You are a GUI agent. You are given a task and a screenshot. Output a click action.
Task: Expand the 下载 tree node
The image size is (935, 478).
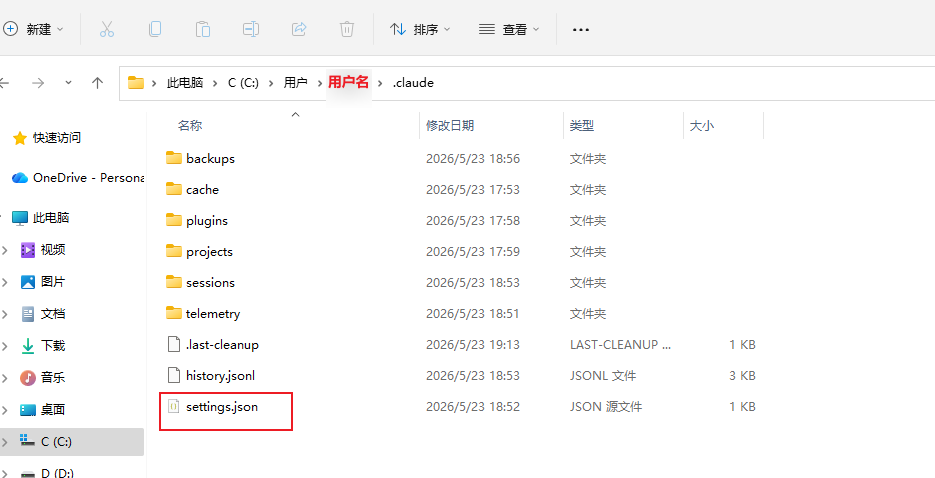[x=5, y=346]
